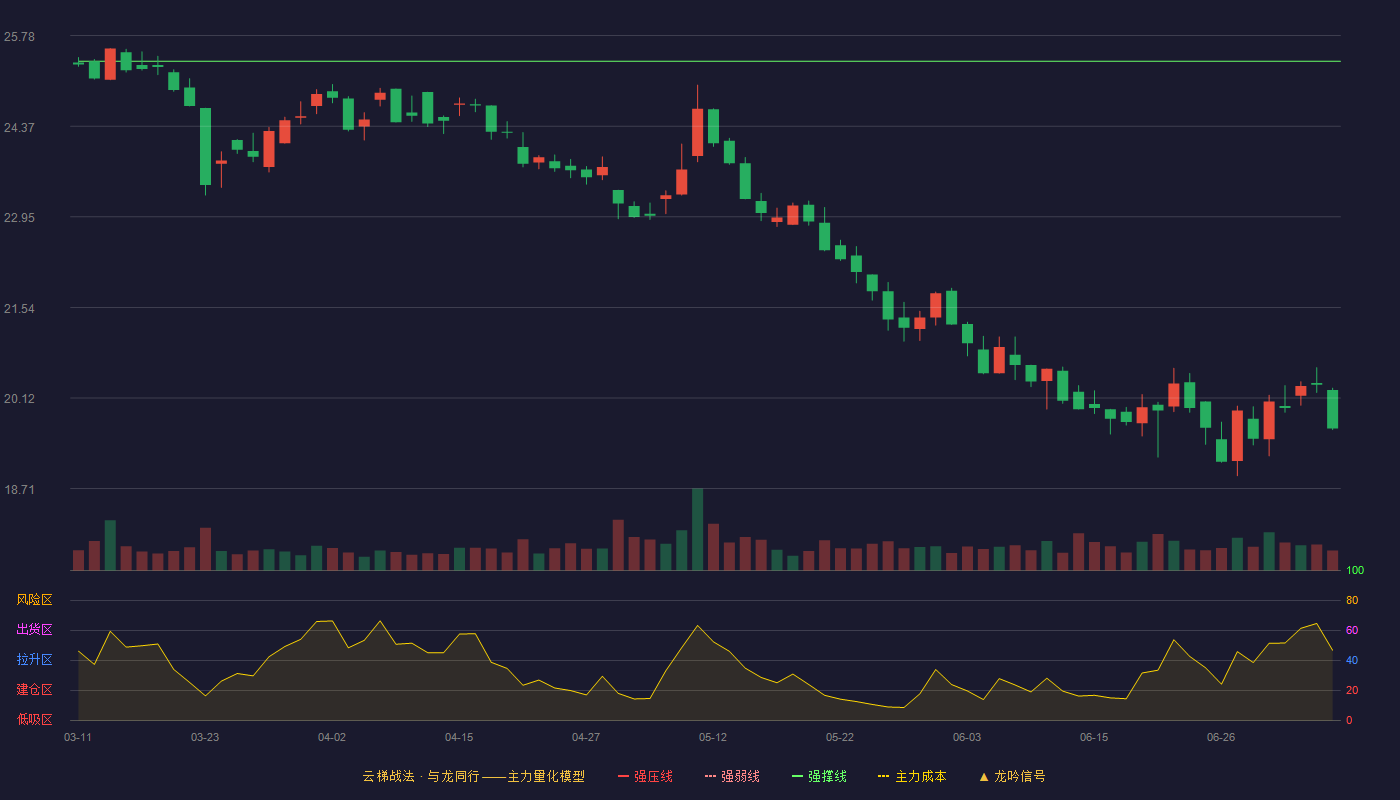Image resolution: width=1400 pixels, height=800 pixels.
Task: Click the 05-22 date label
Action: tap(840, 737)
